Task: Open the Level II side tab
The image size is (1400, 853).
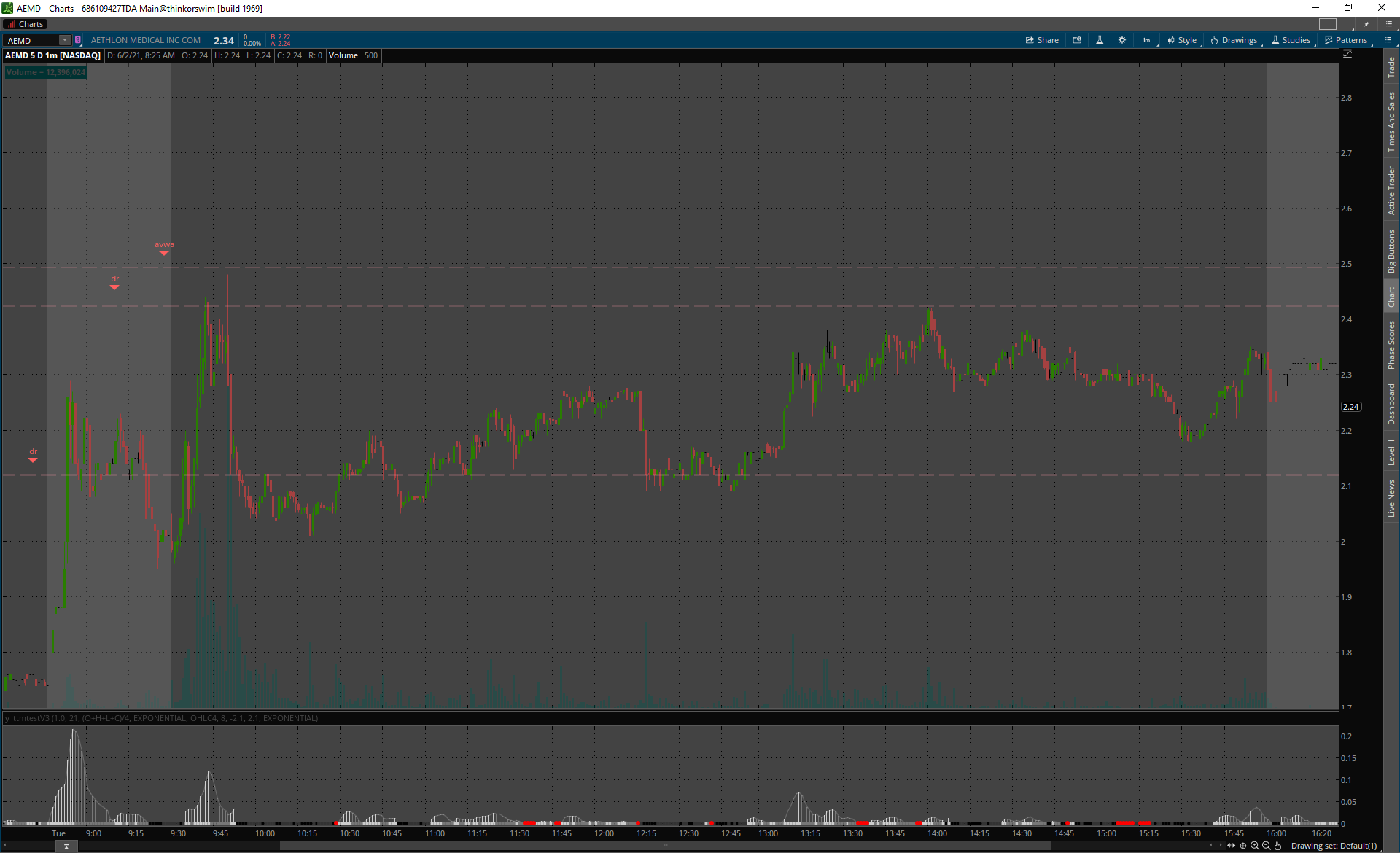Action: (x=1391, y=452)
